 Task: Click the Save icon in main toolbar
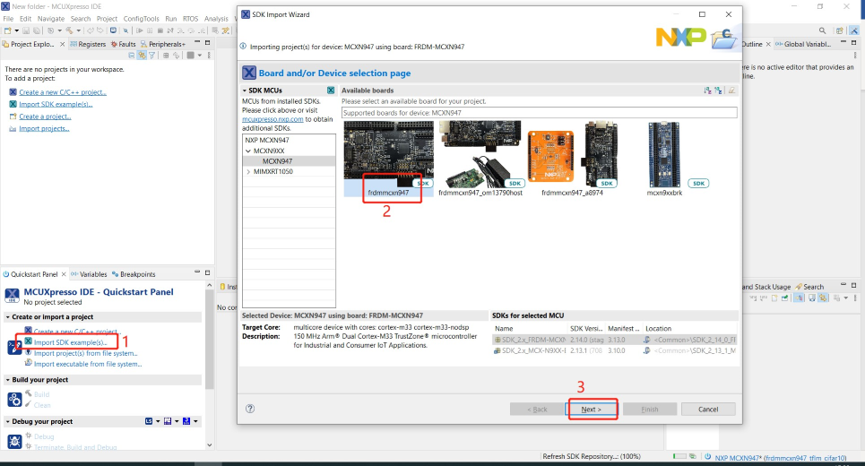click(26, 30)
